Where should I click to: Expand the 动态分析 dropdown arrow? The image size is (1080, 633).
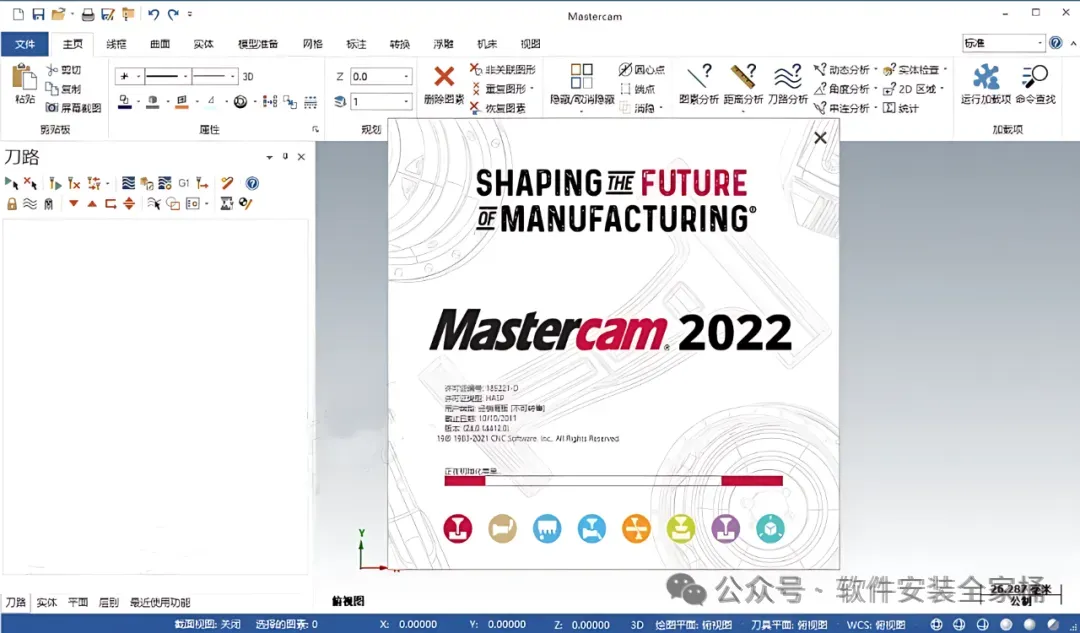875,70
